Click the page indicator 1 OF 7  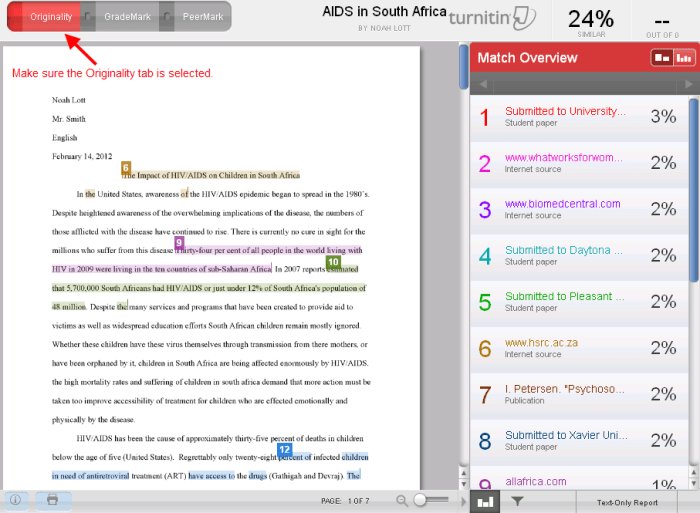click(x=346, y=501)
